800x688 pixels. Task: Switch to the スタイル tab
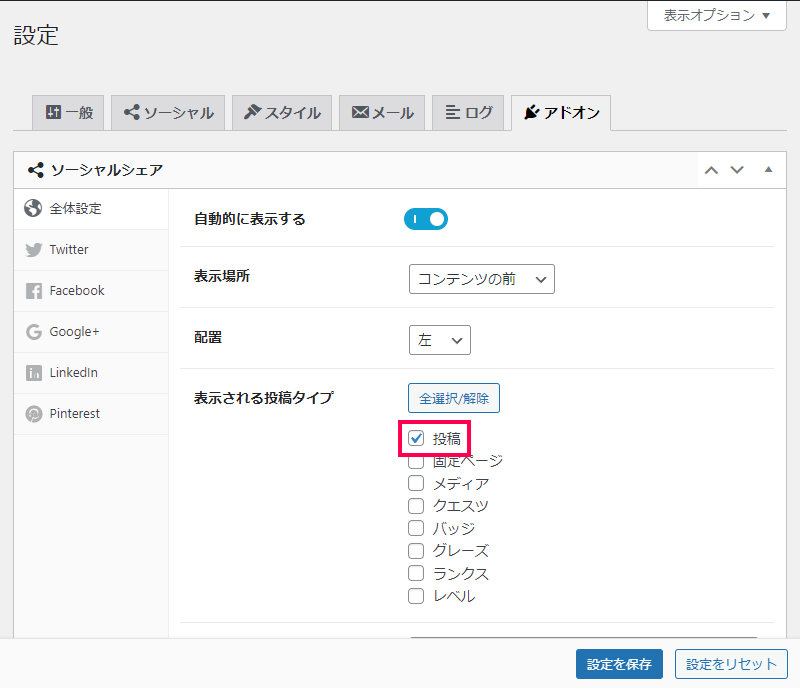pos(282,112)
